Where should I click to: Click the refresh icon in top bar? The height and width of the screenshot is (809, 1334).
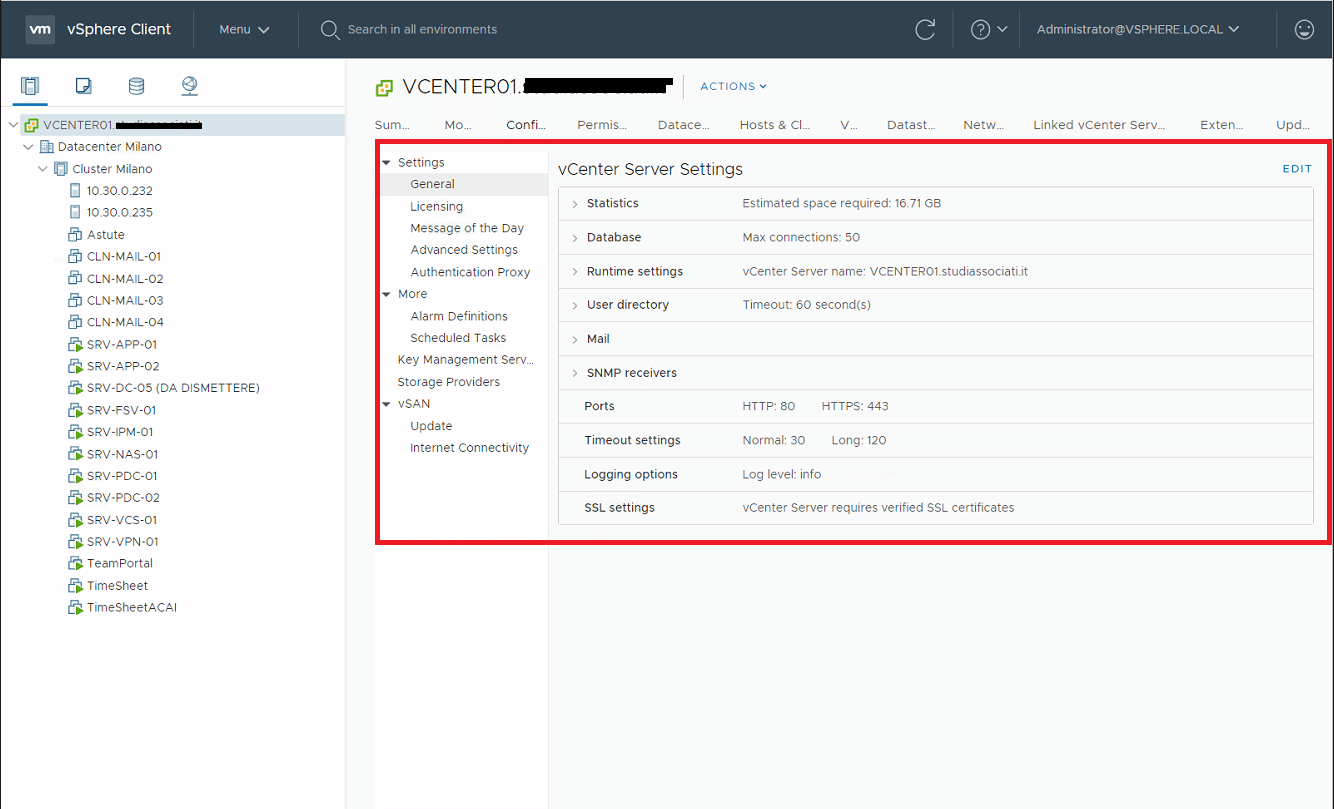(925, 29)
